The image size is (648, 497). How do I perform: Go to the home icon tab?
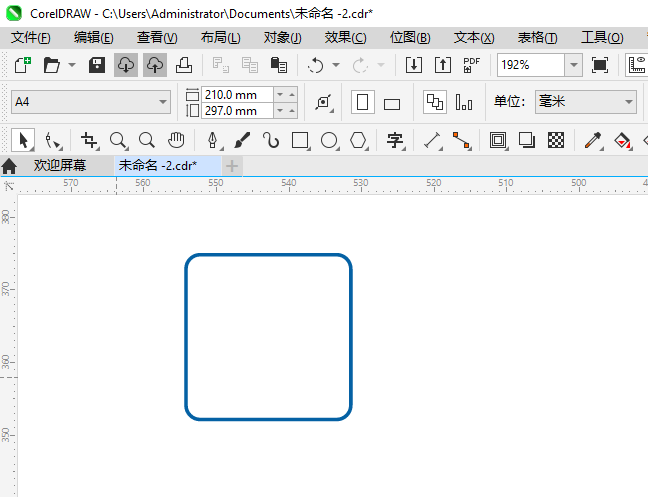[x=10, y=166]
